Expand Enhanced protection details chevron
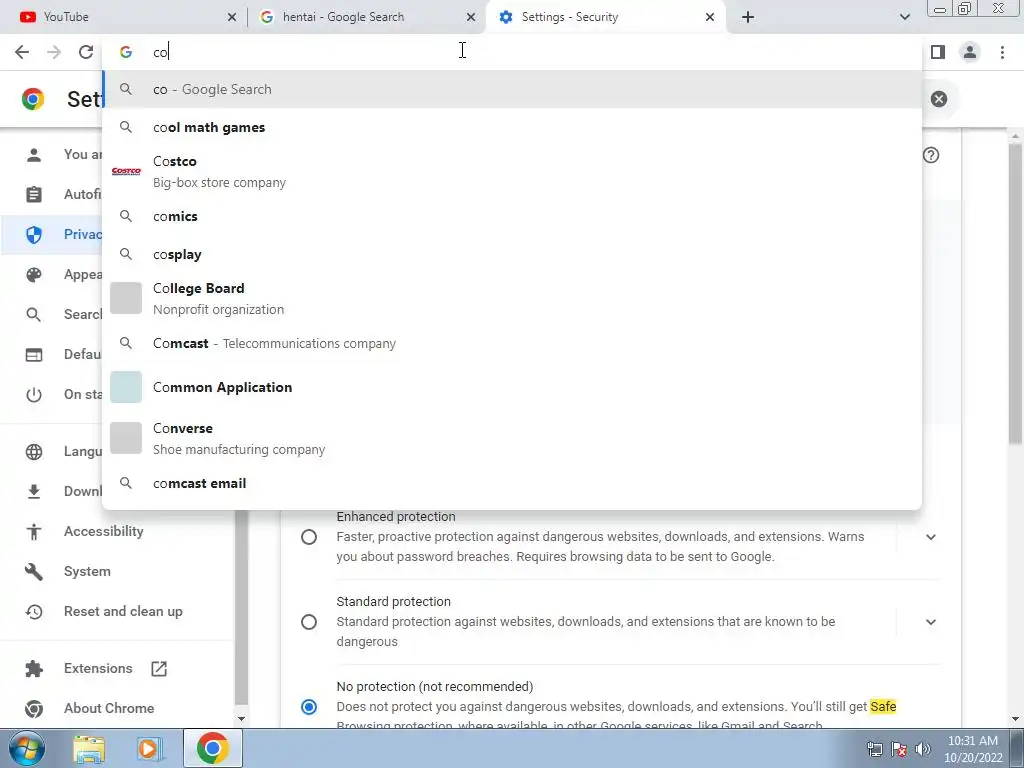The height and width of the screenshot is (768, 1024). [931, 537]
